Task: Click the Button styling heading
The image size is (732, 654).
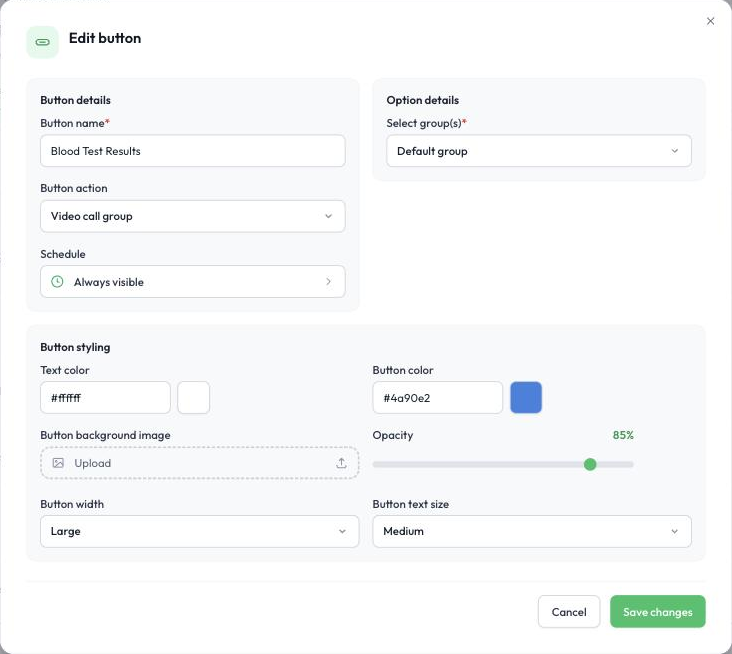Action: [x=75, y=347]
